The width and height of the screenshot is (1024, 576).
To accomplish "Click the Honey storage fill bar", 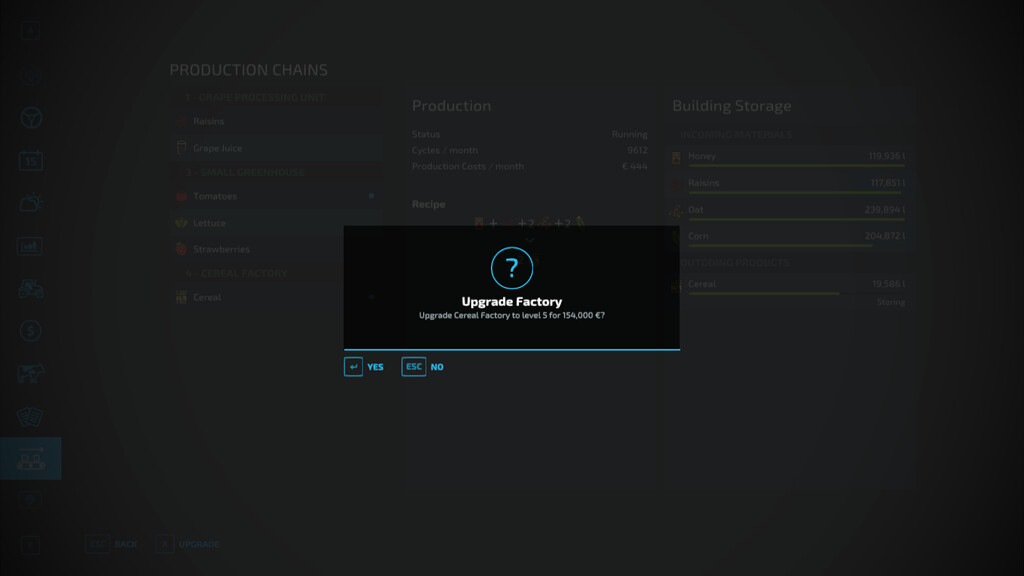I will 795,166.
